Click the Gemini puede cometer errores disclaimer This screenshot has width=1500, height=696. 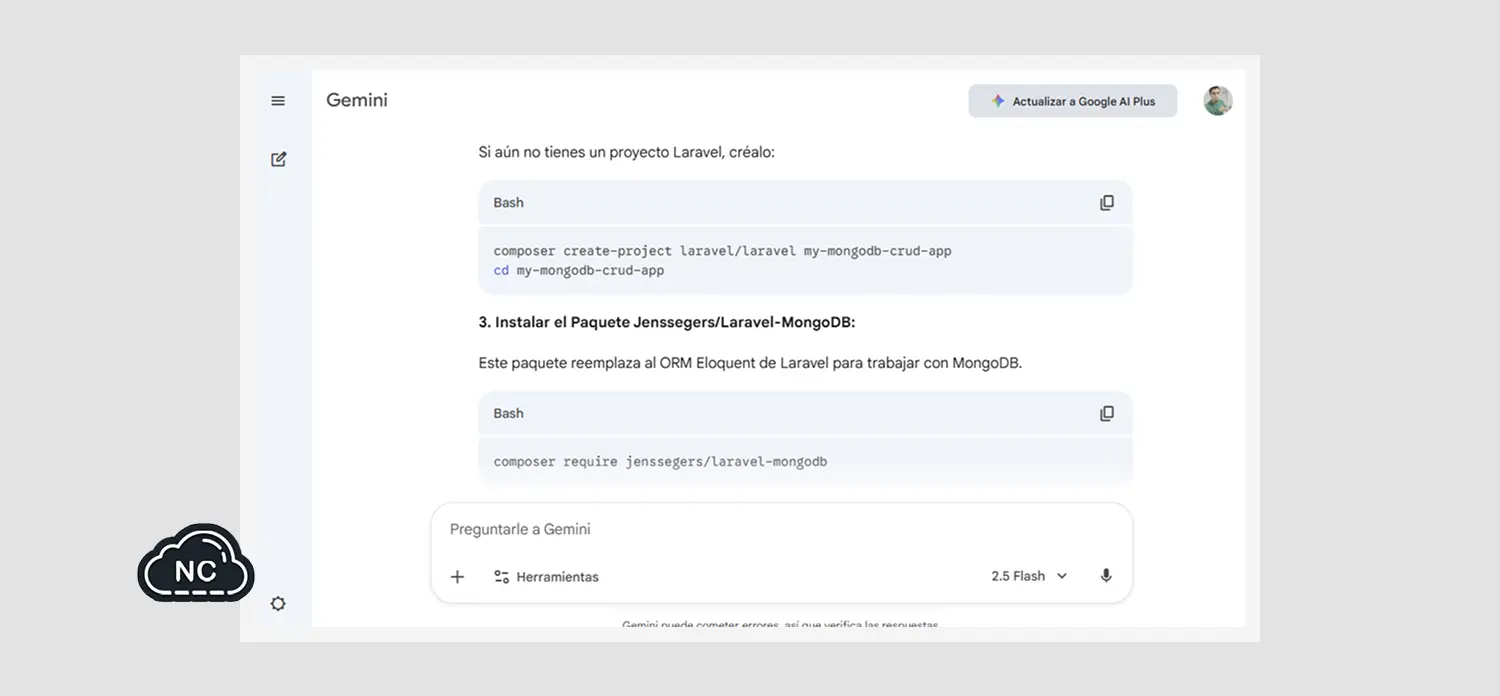click(780, 625)
